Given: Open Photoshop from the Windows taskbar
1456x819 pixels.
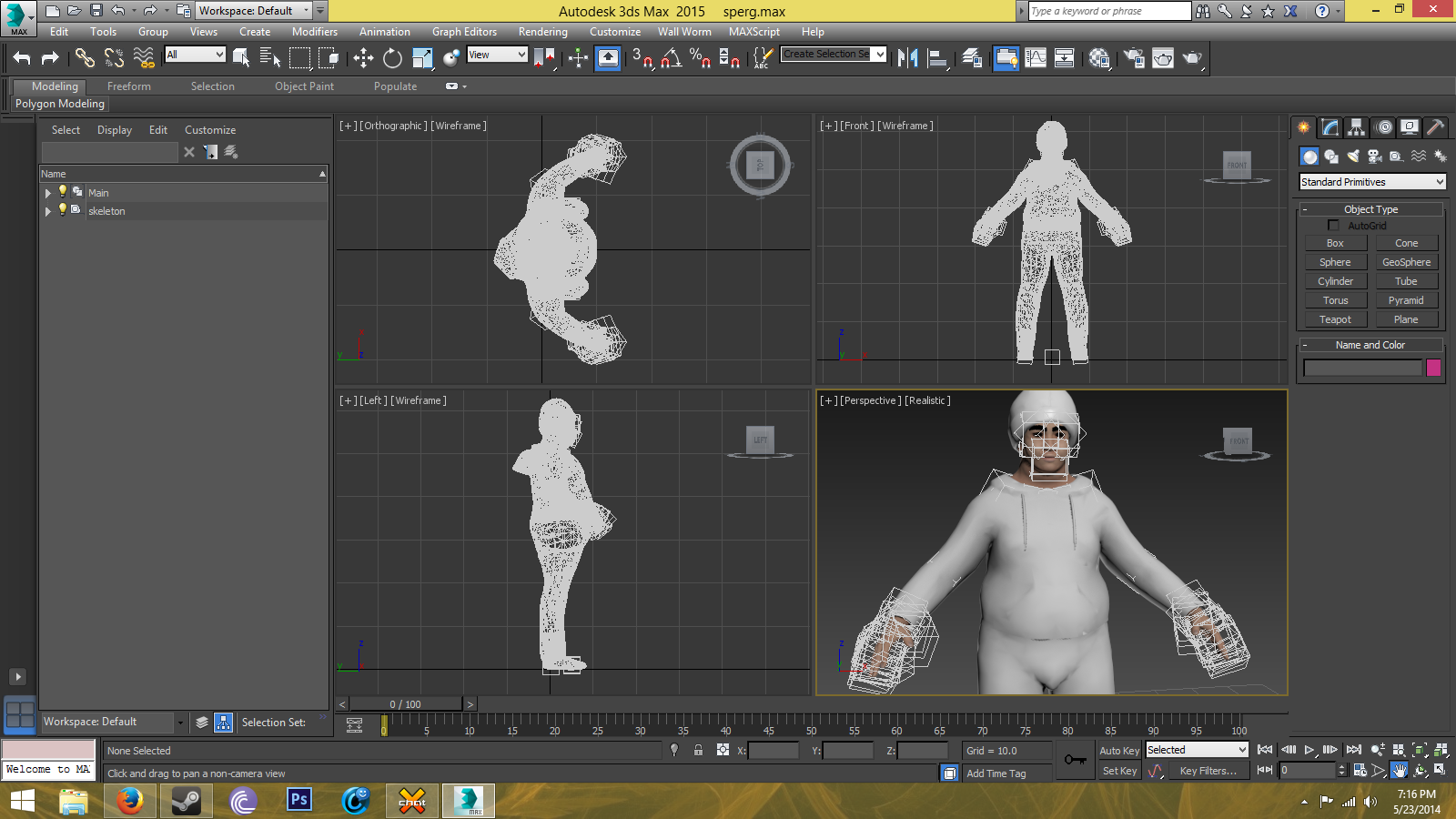Looking at the screenshot, I should tap(299, 800).
